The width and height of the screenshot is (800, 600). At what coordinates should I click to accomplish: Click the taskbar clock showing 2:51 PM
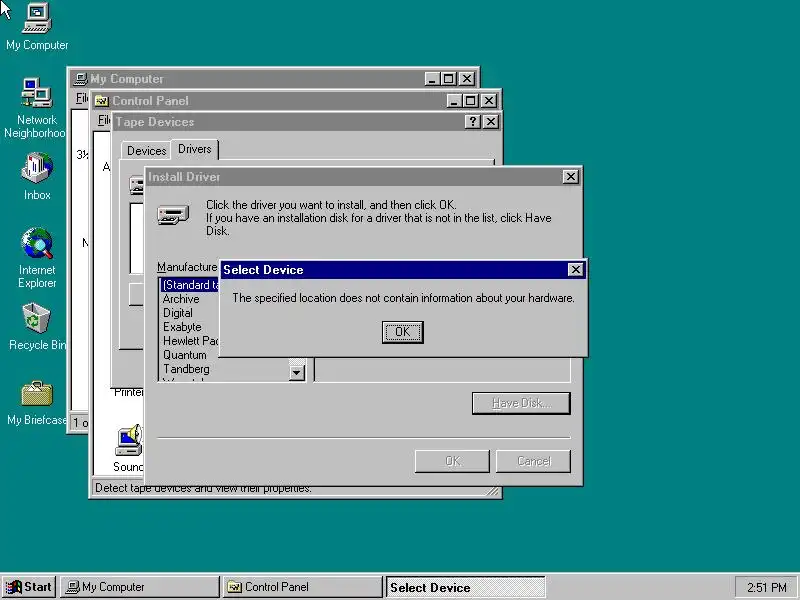pos(766,587)
